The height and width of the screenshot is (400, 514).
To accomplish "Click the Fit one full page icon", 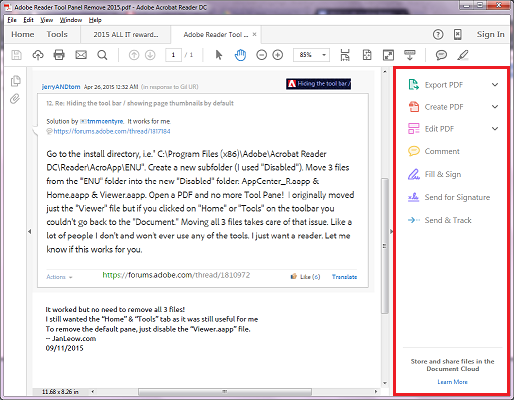I will [367, 55].
